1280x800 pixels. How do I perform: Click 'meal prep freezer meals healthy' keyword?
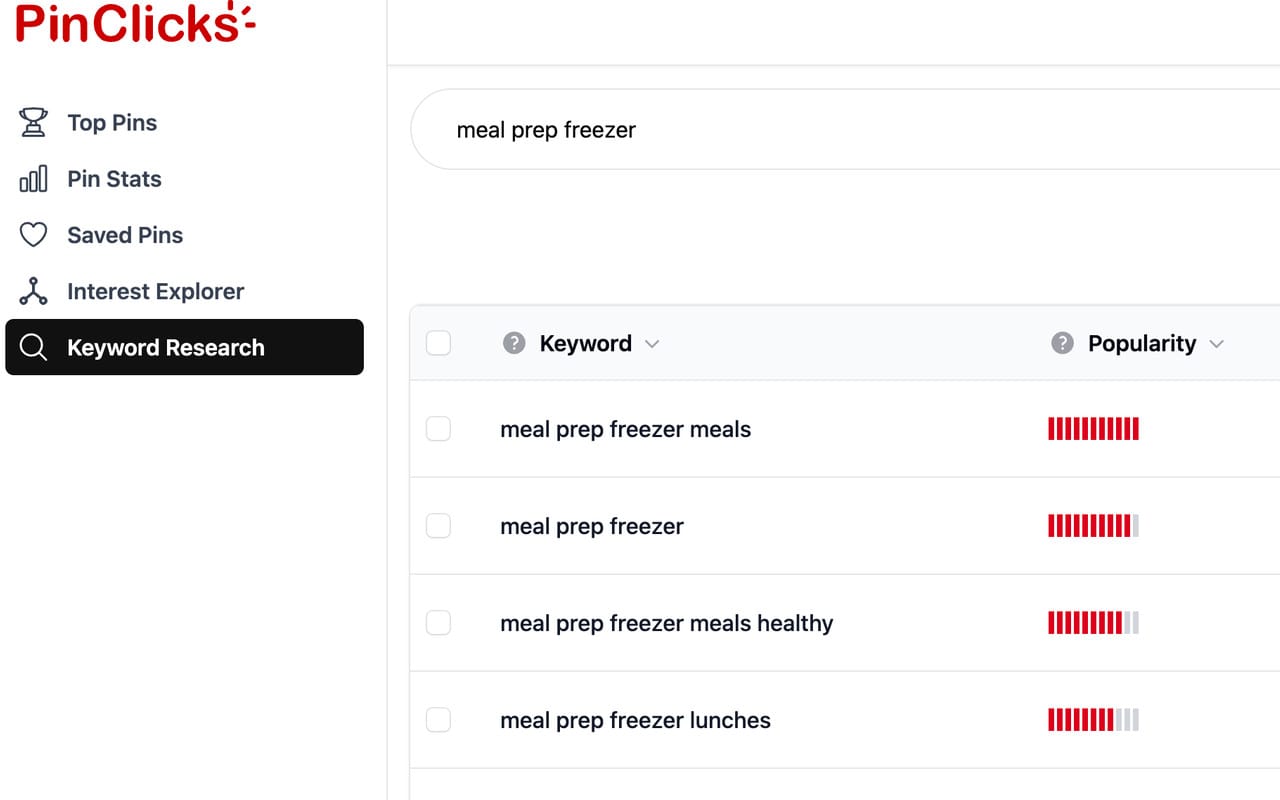[x=666, y=623]
